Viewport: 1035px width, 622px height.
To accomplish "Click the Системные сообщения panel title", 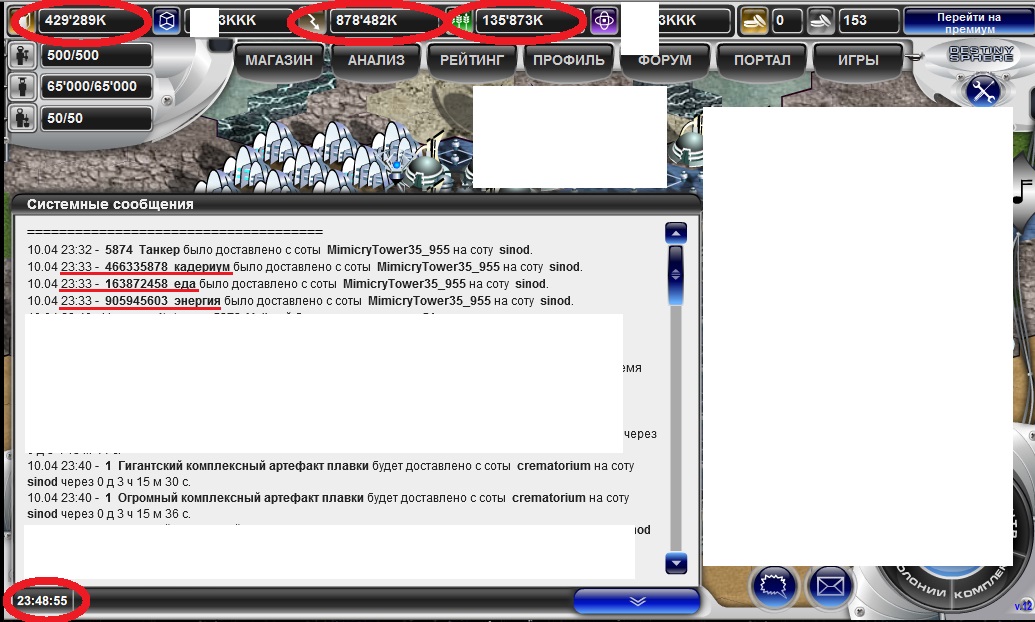I will [110, 205].
